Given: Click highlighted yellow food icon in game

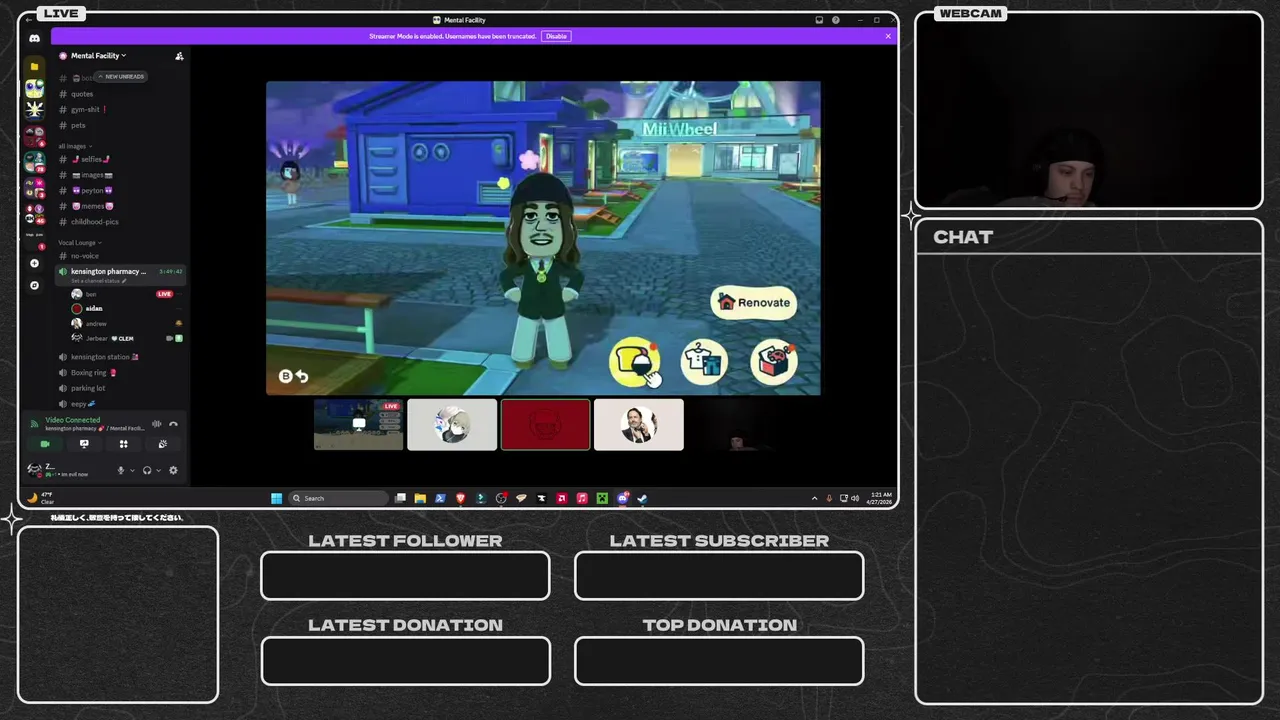Looking at the screenshot, I should coord(634,362).
